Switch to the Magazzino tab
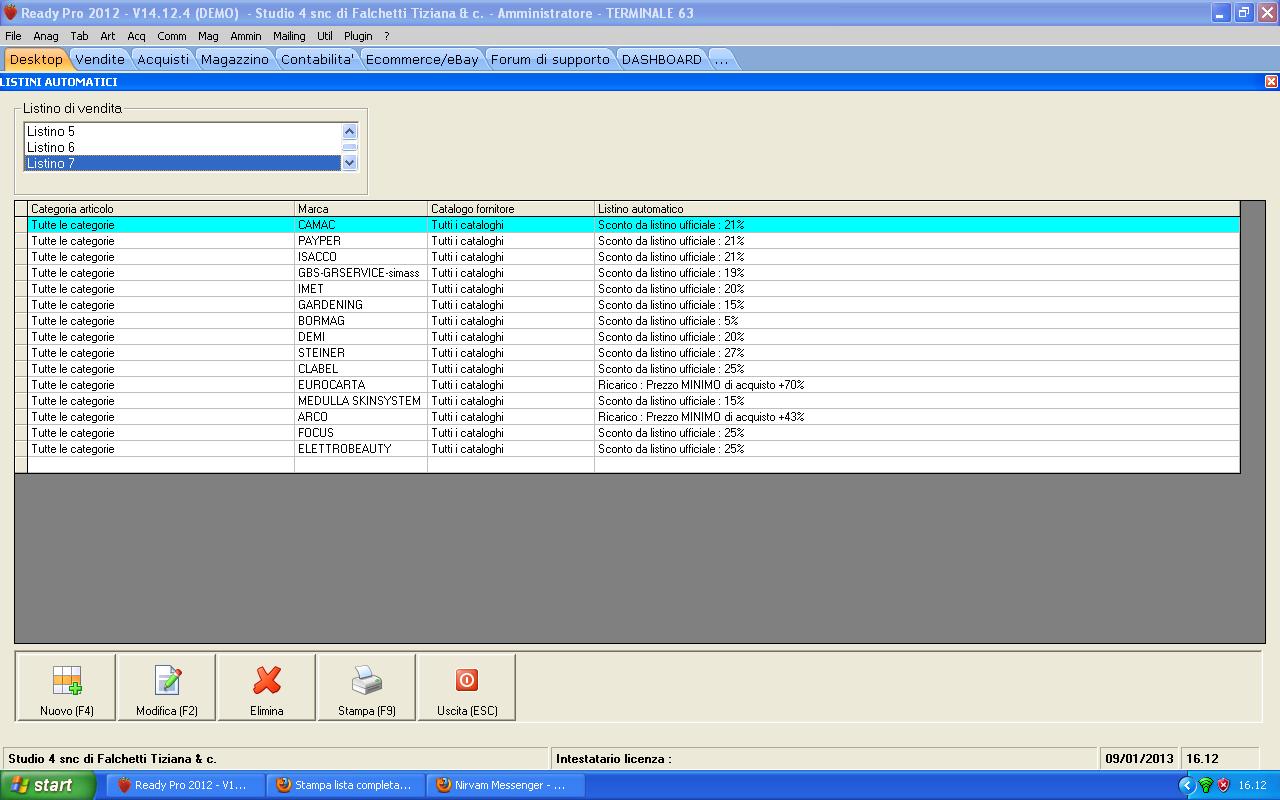1280x800 pixels. coord(235,59)
